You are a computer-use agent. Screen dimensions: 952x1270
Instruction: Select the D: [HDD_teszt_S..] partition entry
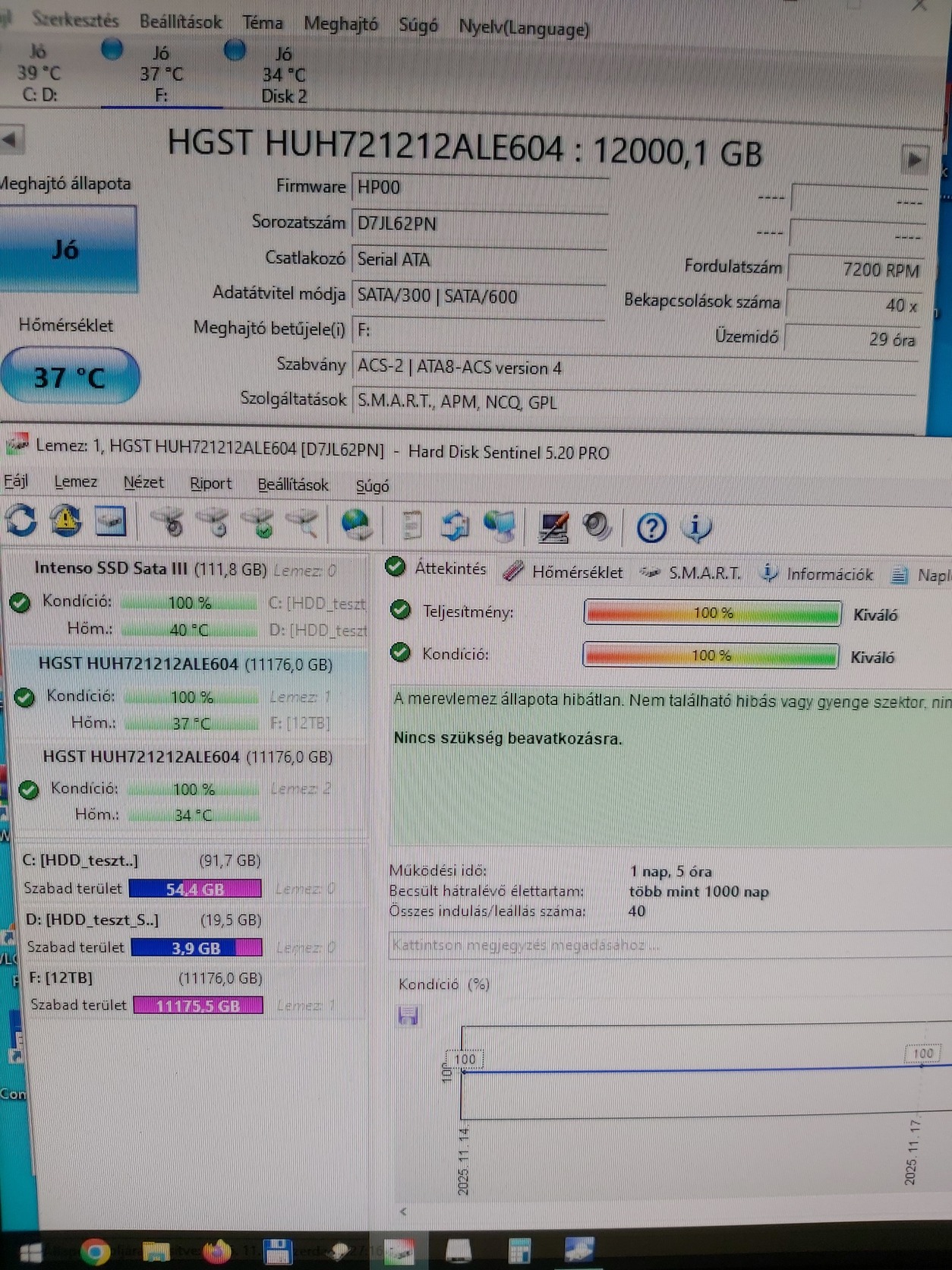[144, 934]
